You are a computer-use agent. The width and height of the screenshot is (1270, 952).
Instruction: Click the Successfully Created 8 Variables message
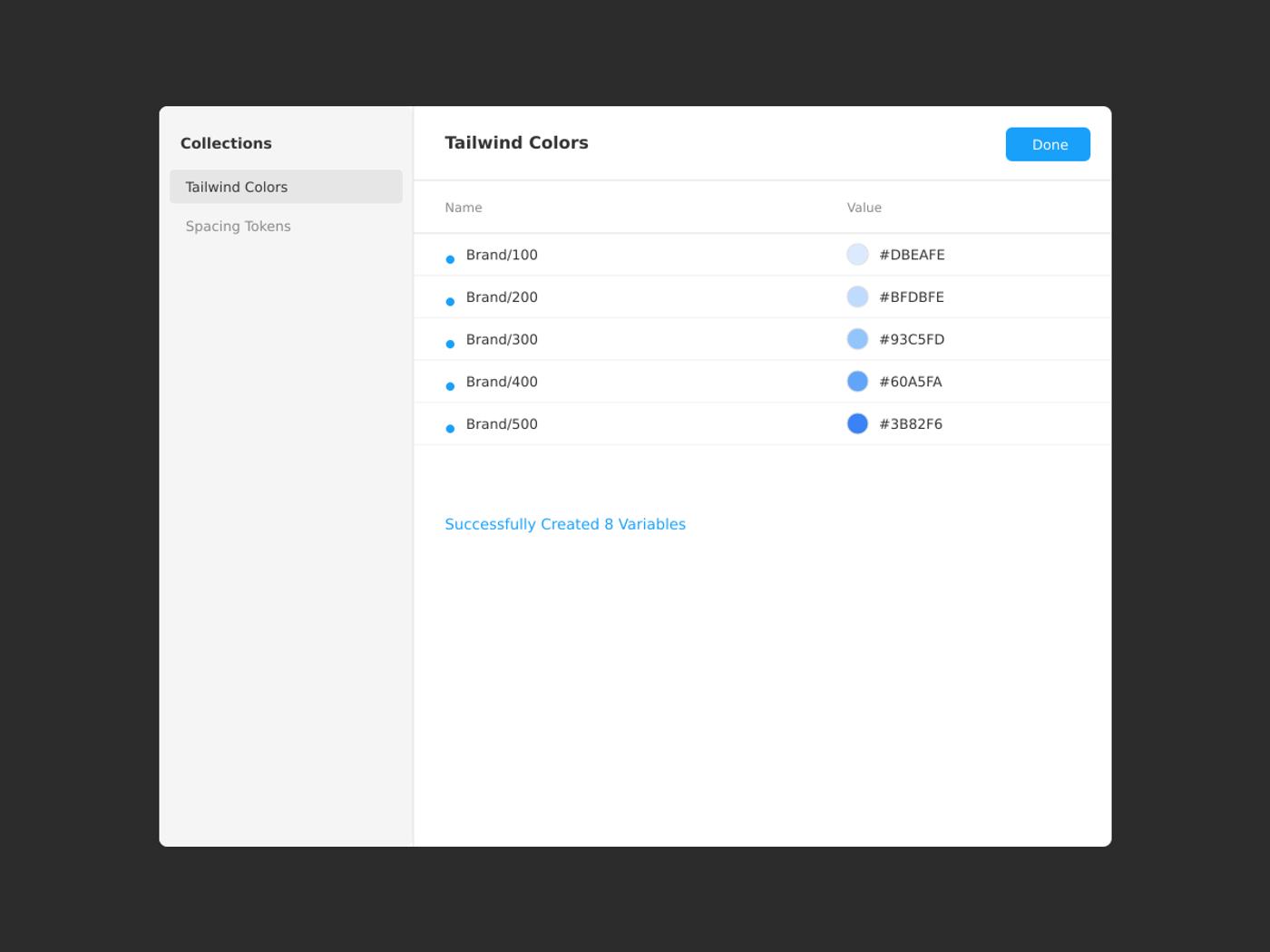(565, 524)
